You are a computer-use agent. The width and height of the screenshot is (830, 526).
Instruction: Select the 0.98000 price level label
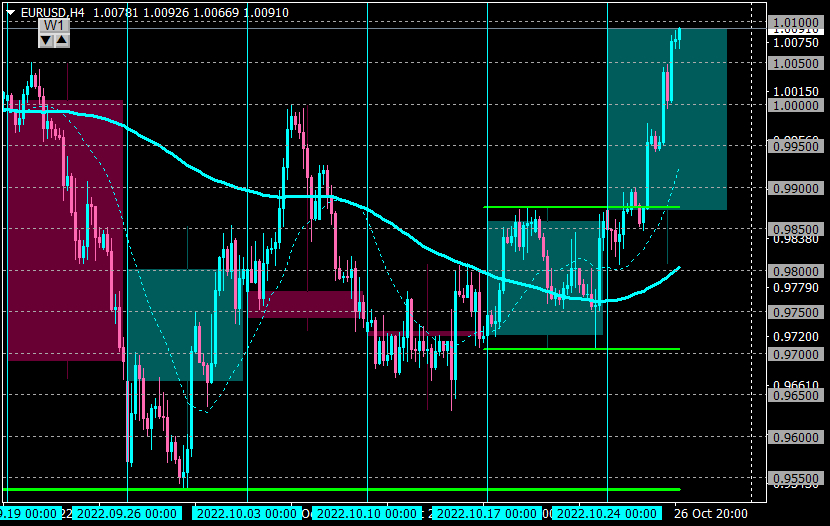point(796,271)
